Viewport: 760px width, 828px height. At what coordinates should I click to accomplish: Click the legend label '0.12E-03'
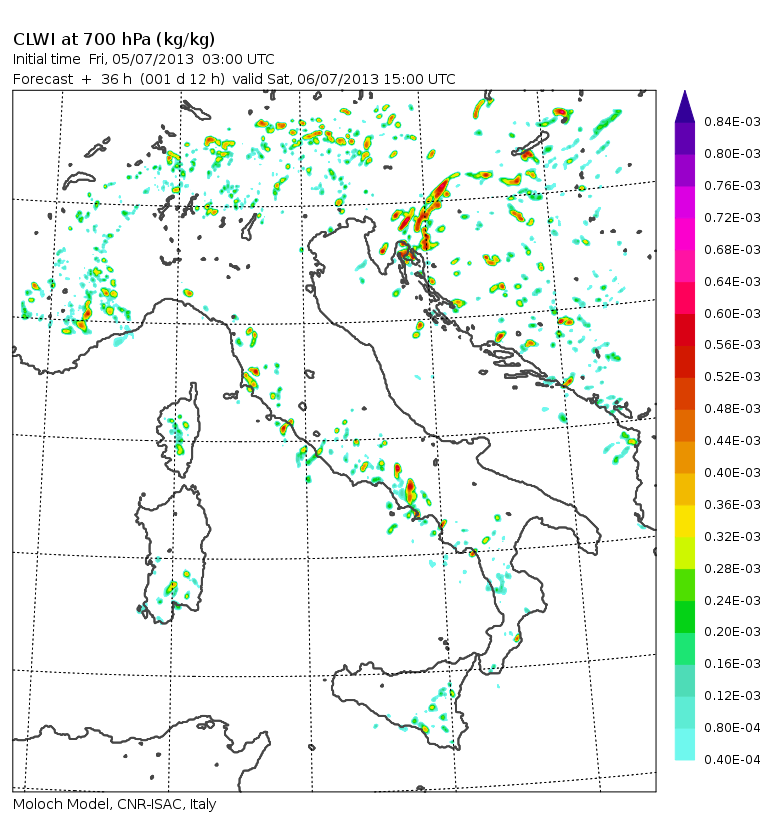click(x=732, y=695)
